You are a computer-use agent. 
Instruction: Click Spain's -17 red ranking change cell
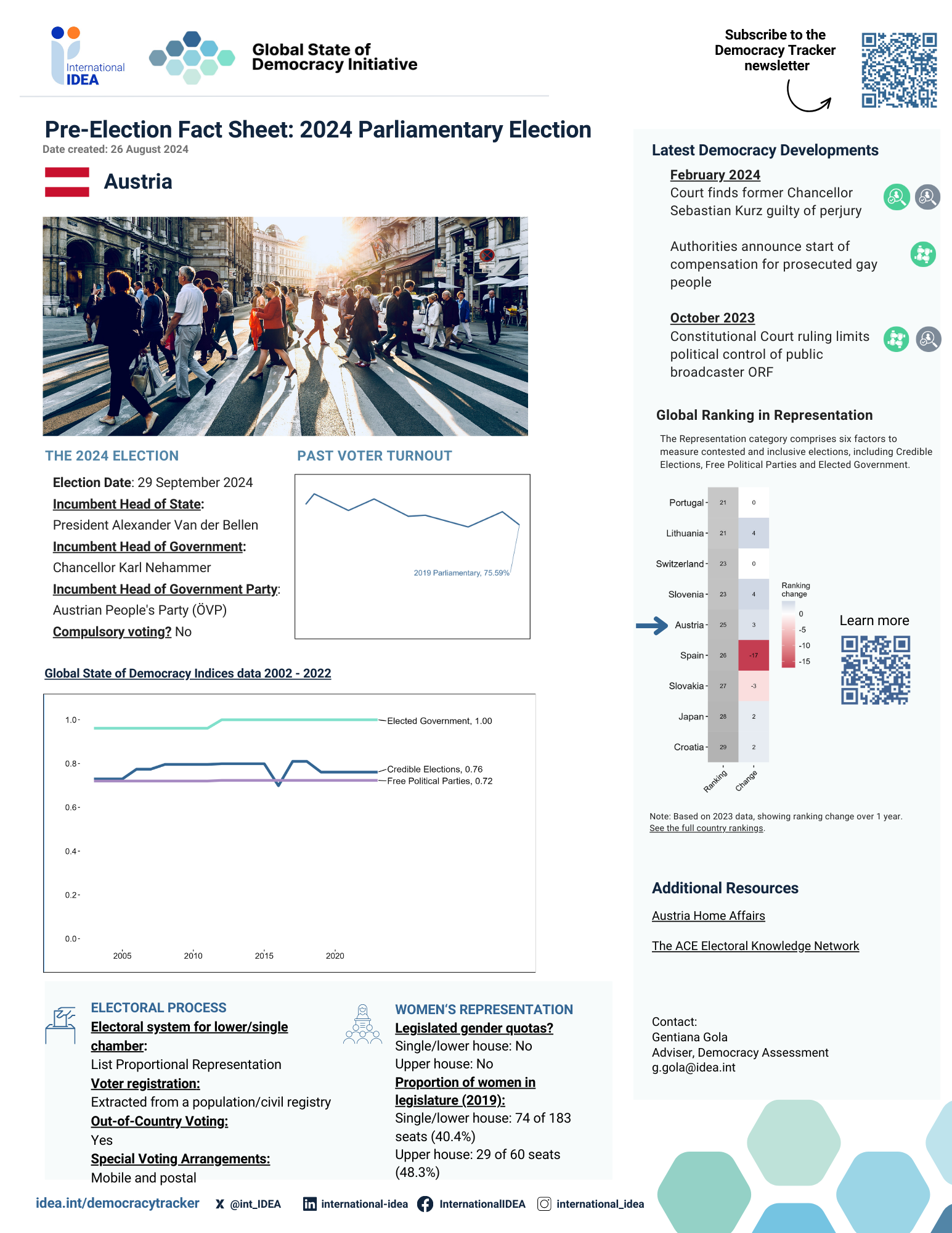(754, 655)
